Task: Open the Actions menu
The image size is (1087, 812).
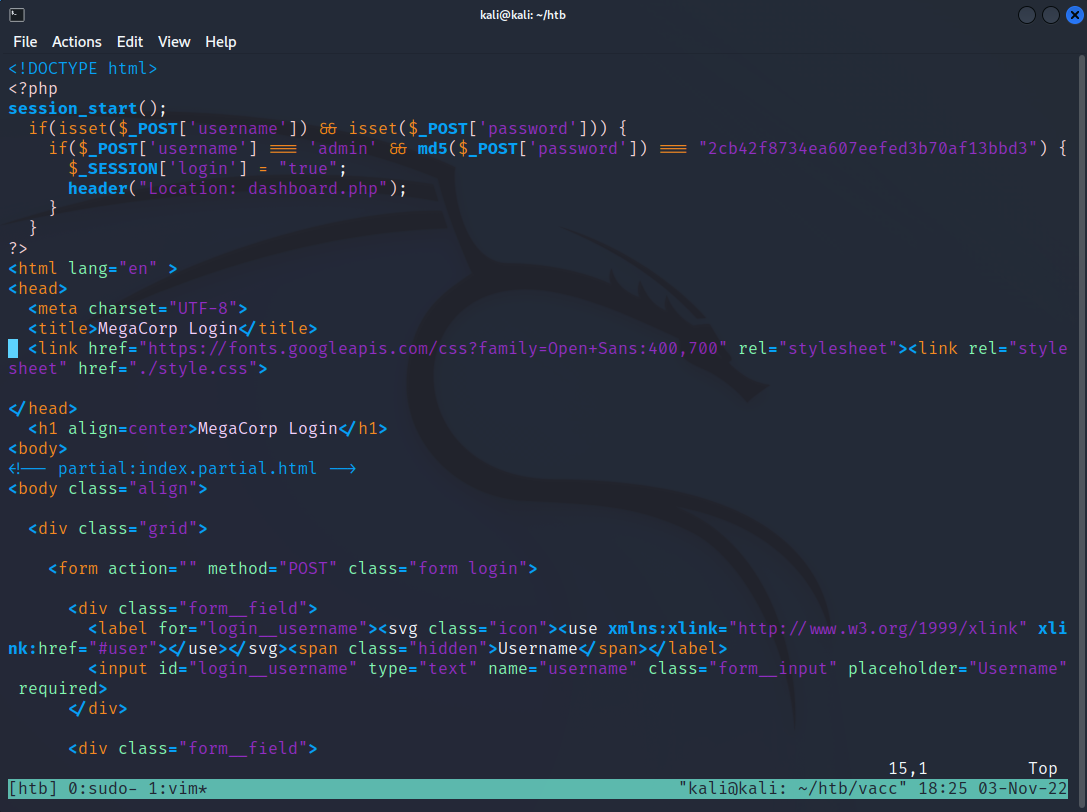Action: tap(77, 42)
